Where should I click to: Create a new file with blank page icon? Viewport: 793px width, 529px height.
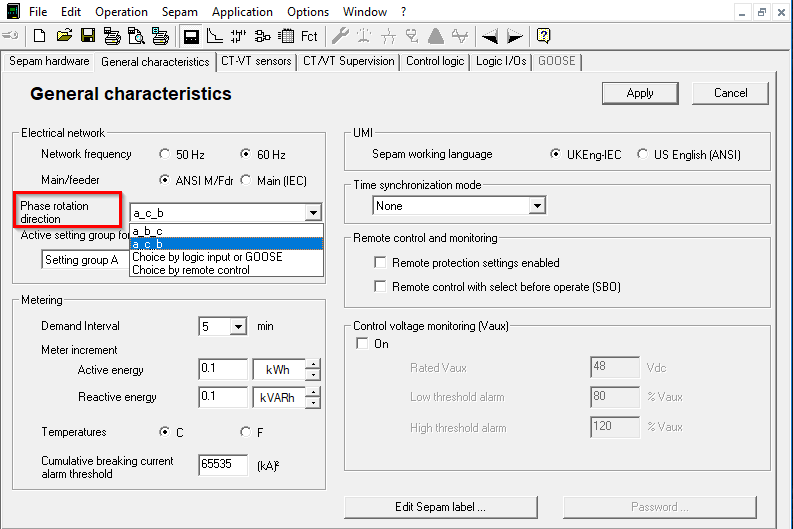click(39, 36)
